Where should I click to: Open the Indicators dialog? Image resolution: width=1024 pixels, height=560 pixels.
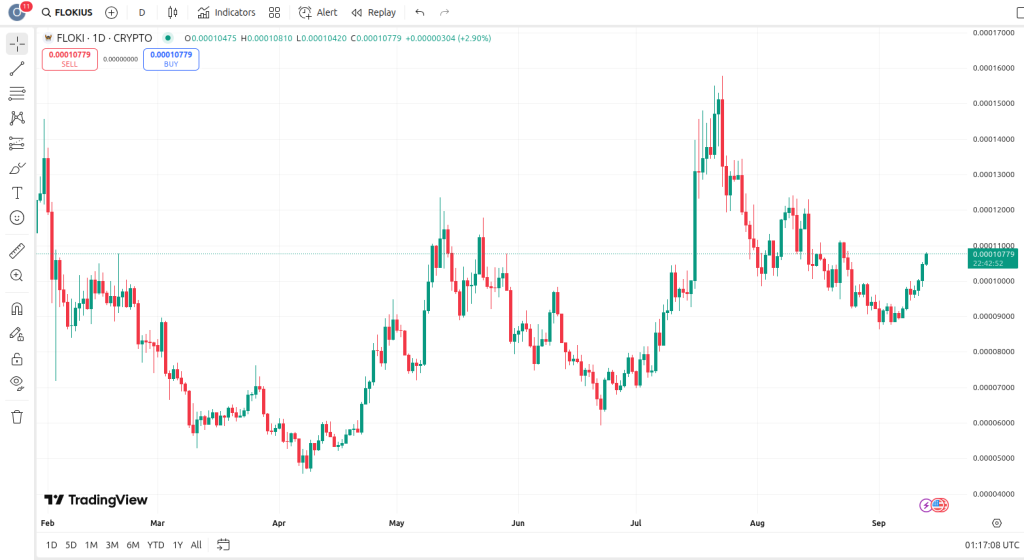227,12
